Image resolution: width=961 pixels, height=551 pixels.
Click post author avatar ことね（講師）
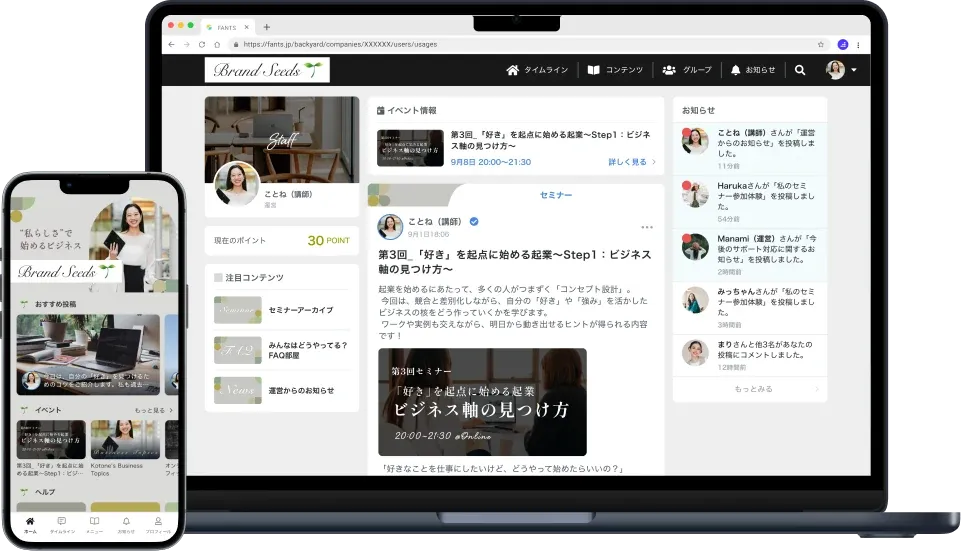tap(390, 227)
